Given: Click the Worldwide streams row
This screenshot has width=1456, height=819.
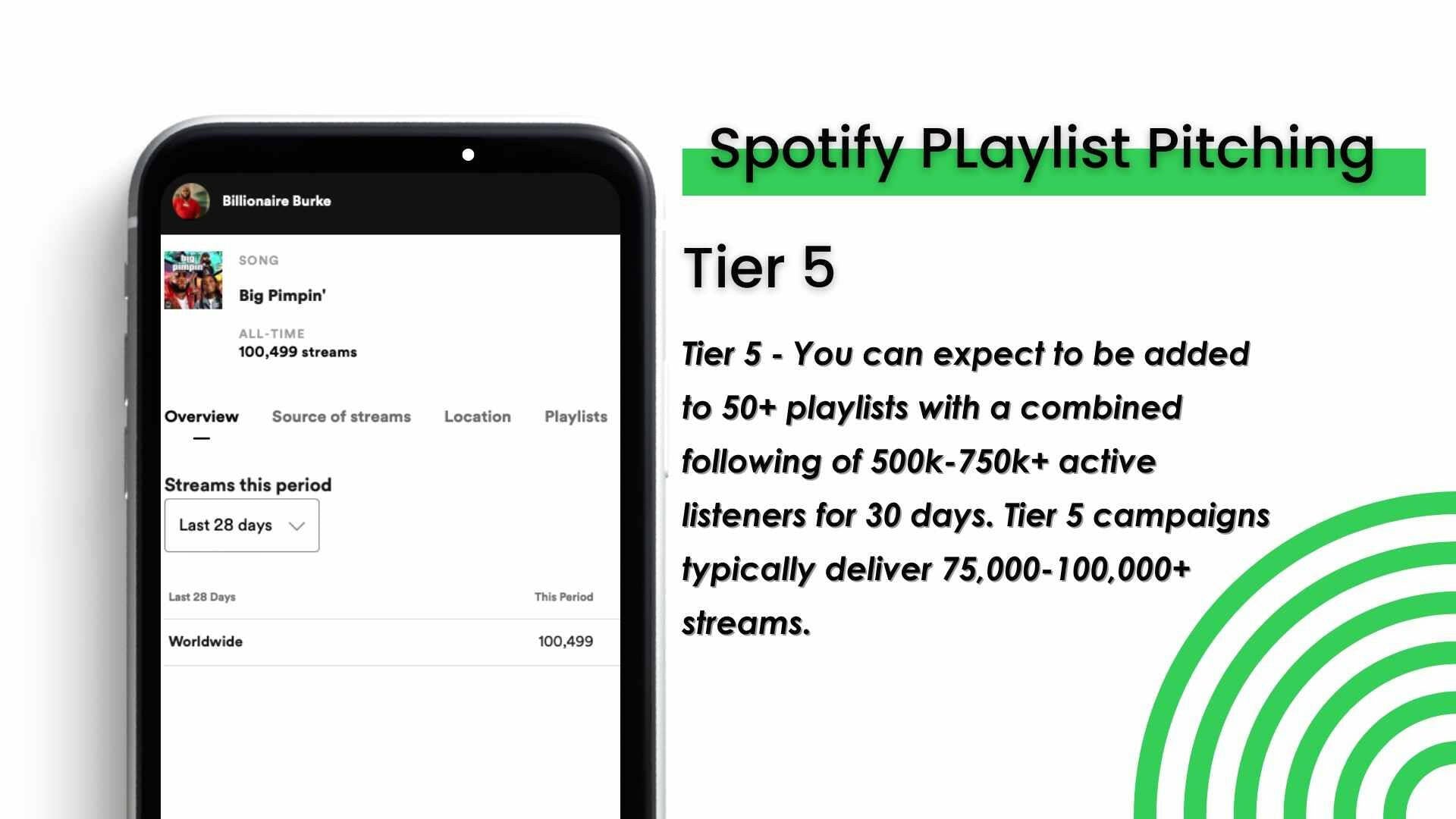Looking at the screenshot, I should 382,640.
